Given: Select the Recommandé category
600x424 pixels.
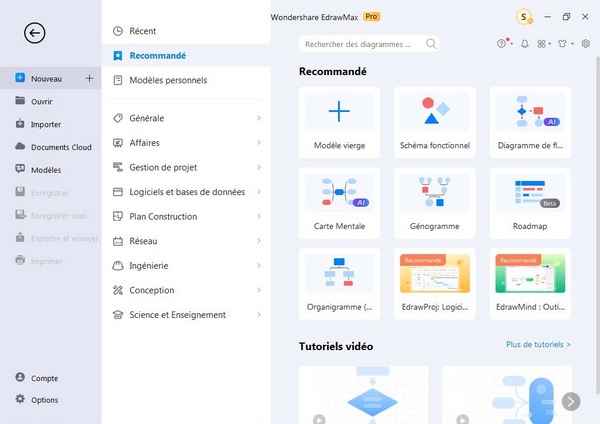Looking at the screenshot, I should click(186, 55).
